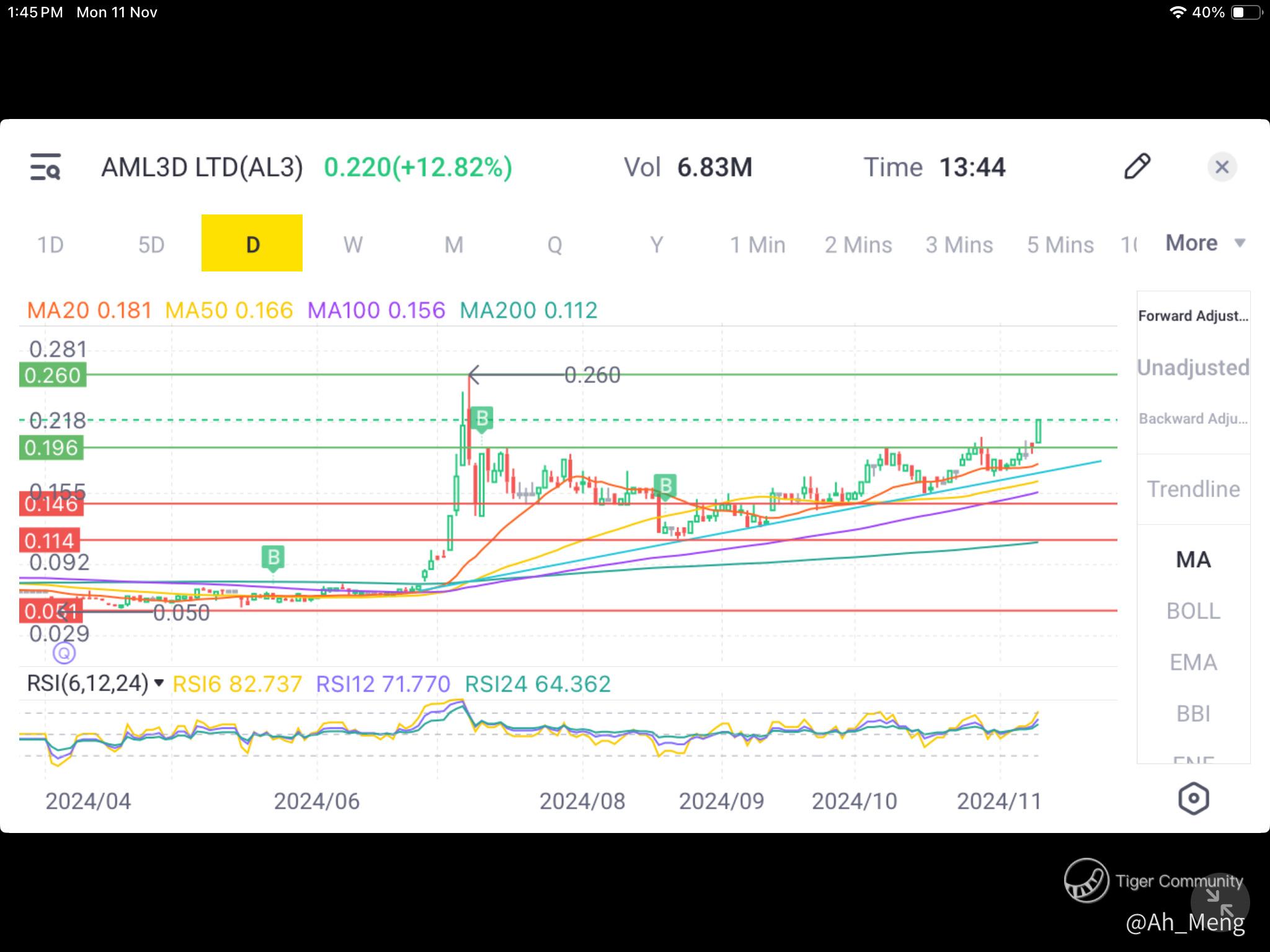
Task: Select Unadjusted price option
Action: 1193,368
